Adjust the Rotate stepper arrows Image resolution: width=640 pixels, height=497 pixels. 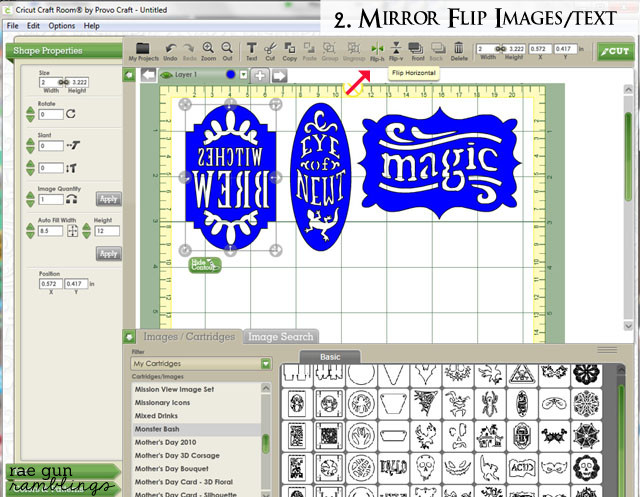coord(30,114)
